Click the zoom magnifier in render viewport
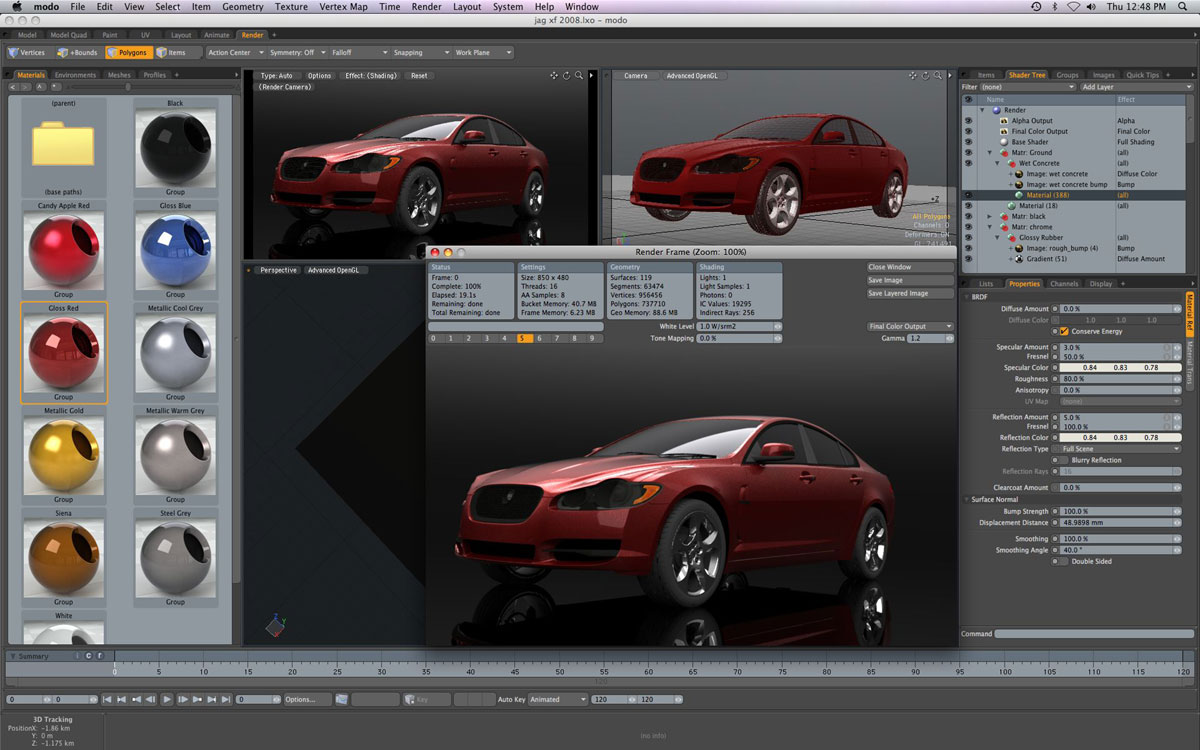The image size is (1200, 750). click(x=580, y=75)
